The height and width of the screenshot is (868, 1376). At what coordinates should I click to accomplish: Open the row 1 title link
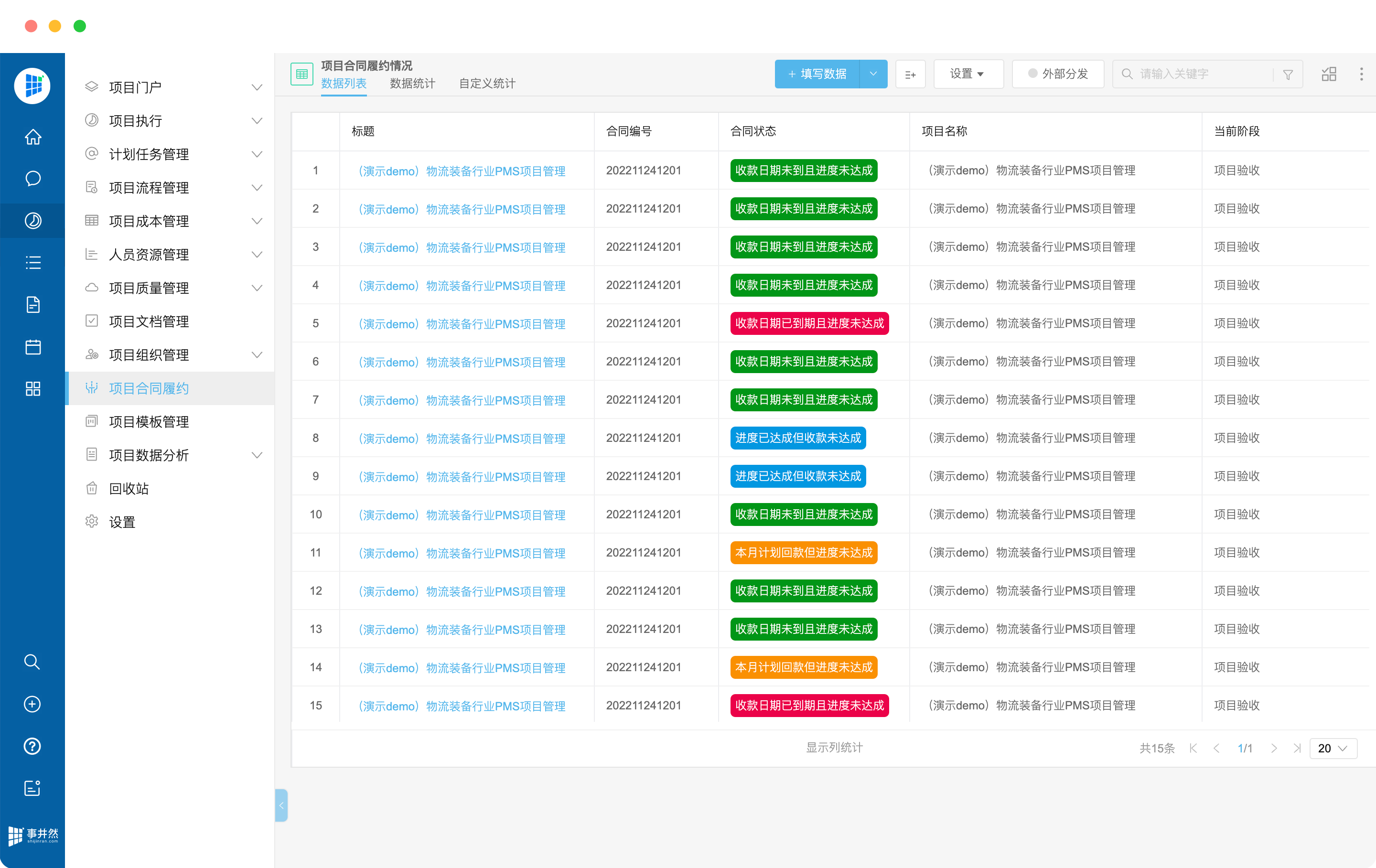pyautogui.click(x=462, y=171)
